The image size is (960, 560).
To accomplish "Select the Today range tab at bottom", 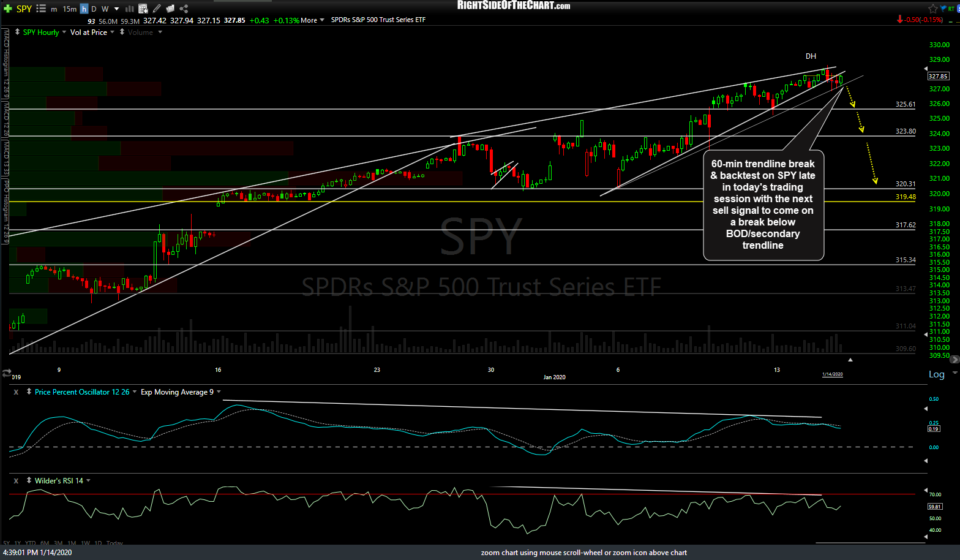I will pyautogui.click(x=114, y=543).
